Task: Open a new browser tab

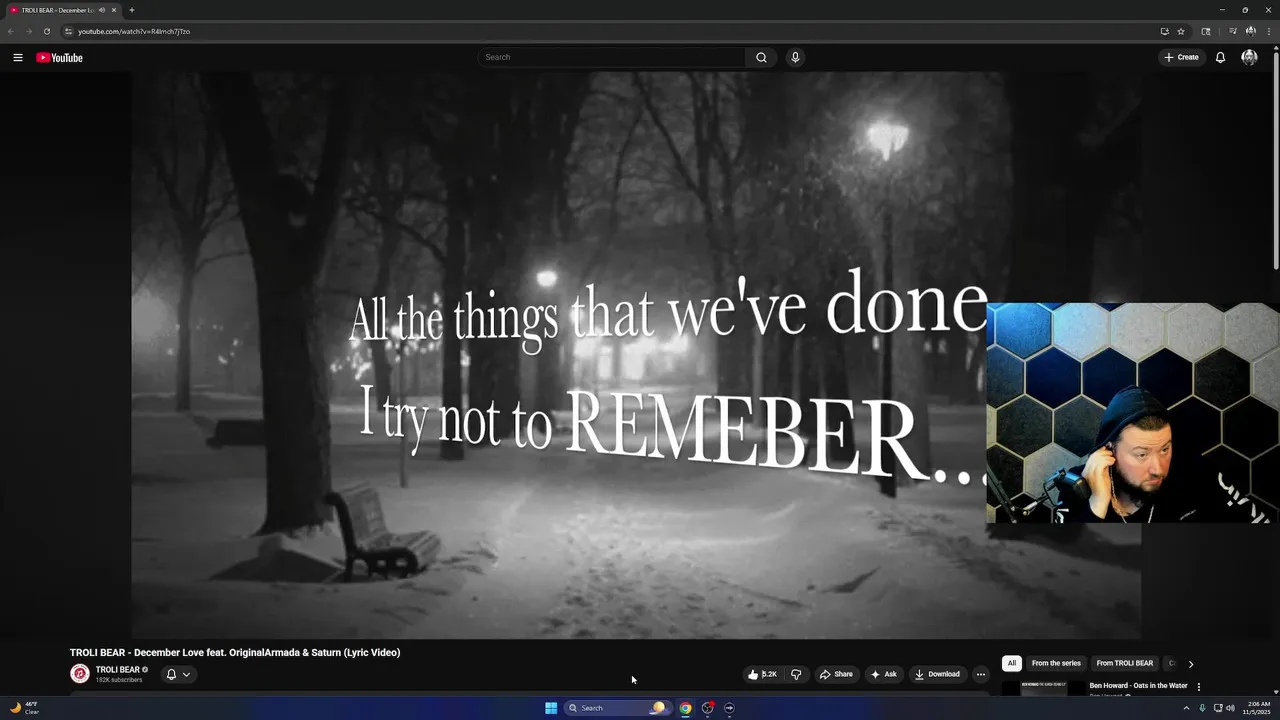Action: (131, 10)
